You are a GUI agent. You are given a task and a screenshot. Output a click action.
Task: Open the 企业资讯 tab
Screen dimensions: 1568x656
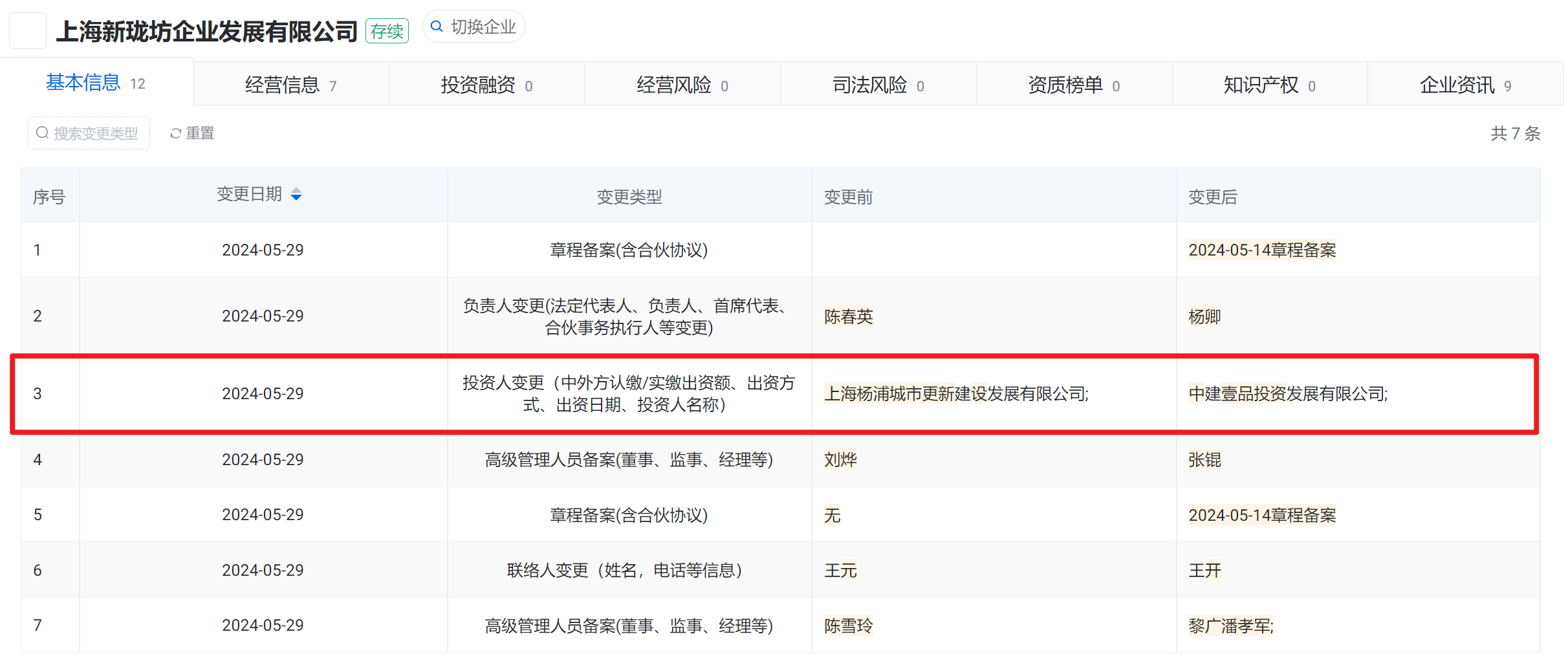[1465, 85]
